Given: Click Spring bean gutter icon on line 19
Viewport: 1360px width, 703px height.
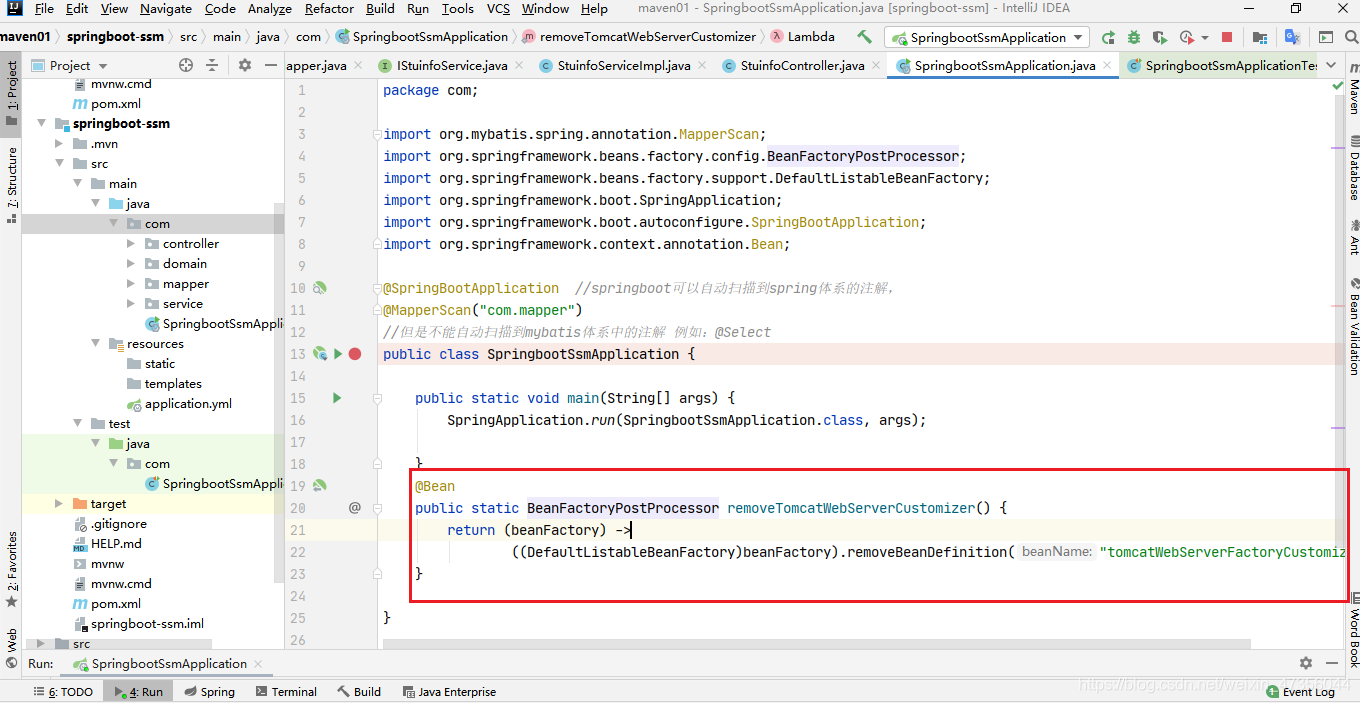Looking at the screenshot, I should [x=320, y=486].
